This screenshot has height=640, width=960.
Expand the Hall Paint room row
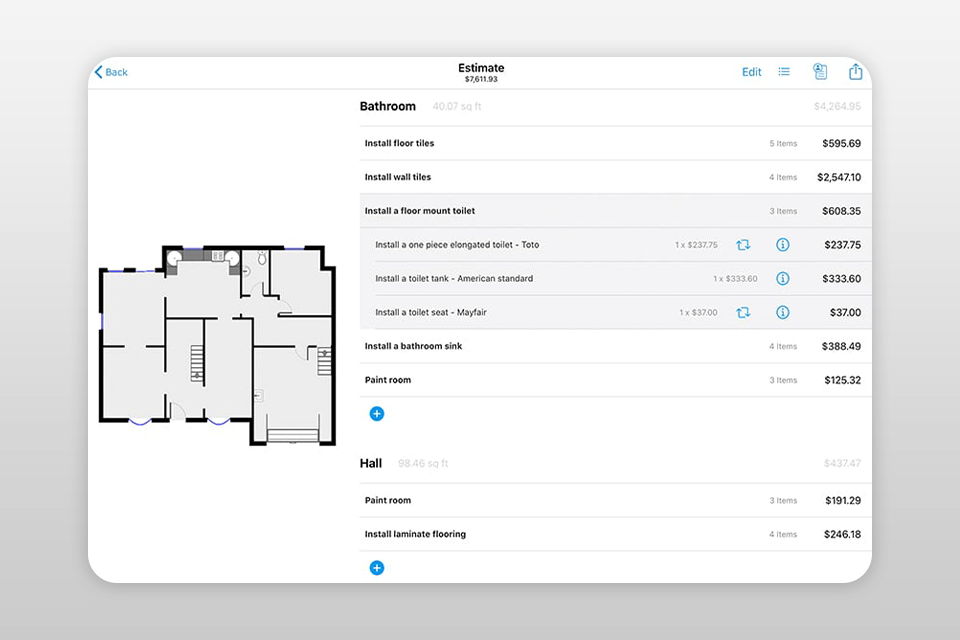(x=615, y=500)
